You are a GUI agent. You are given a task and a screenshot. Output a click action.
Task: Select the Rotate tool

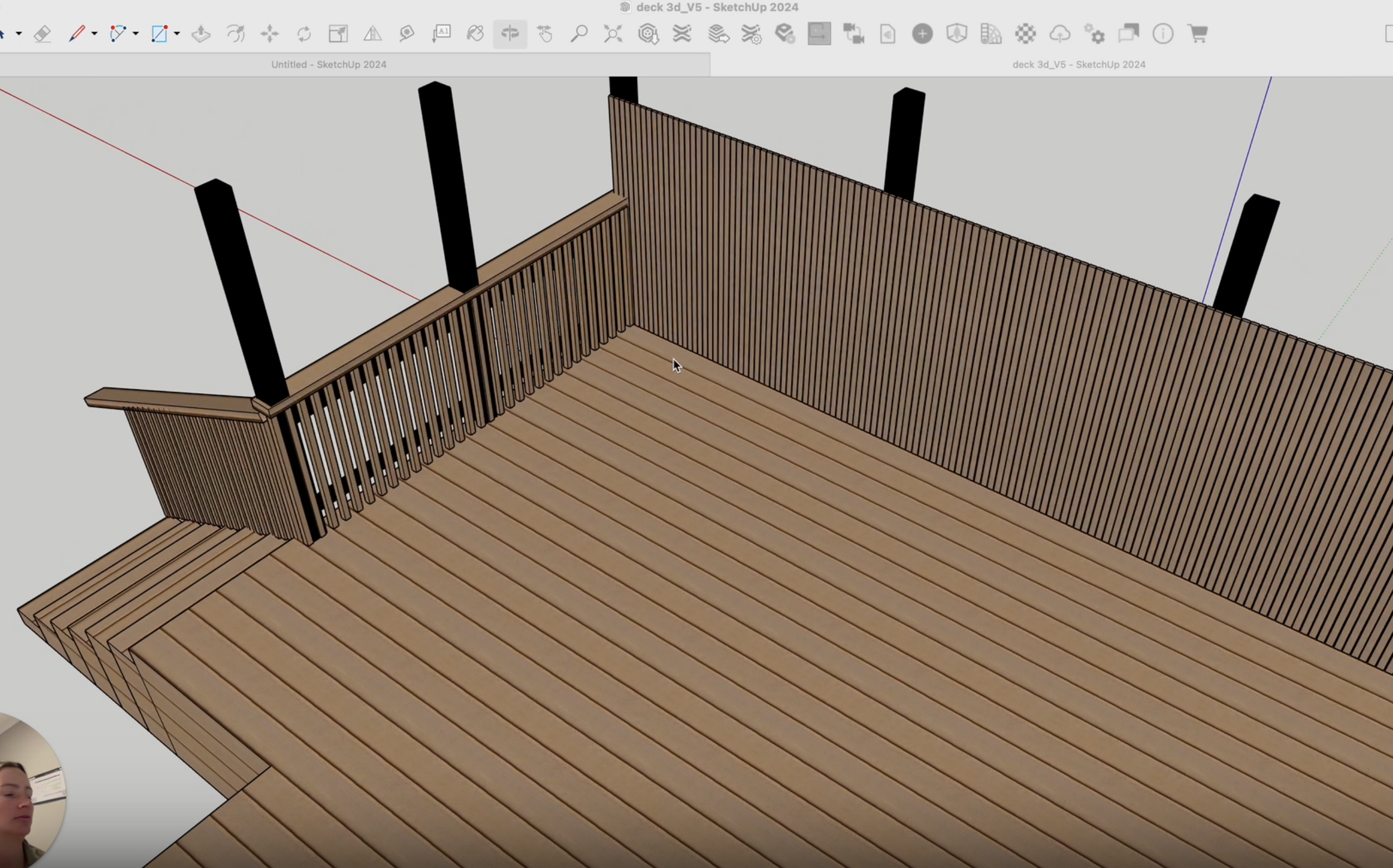(304, 34)
